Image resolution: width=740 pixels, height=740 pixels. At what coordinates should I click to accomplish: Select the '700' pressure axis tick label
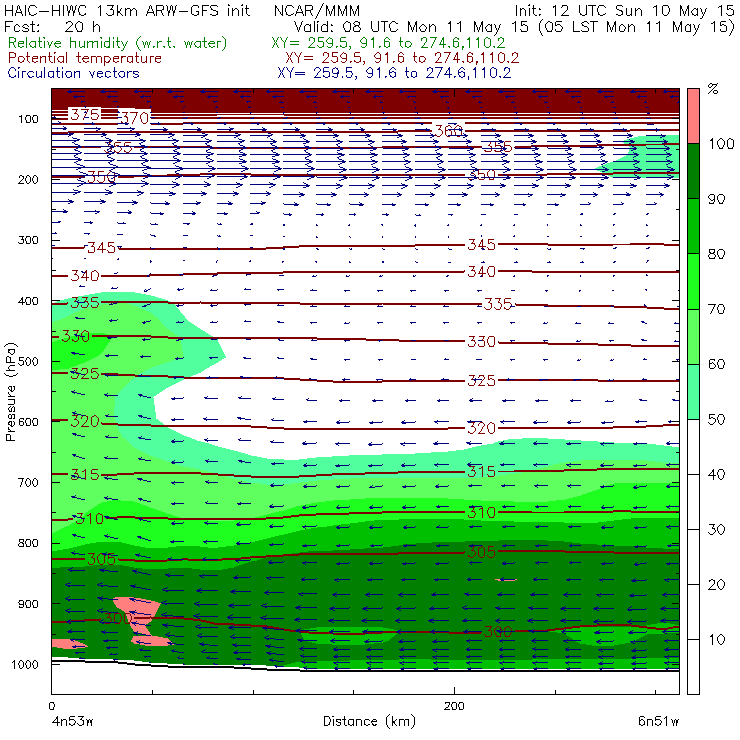pyautogui.click(x=28, y=482)
